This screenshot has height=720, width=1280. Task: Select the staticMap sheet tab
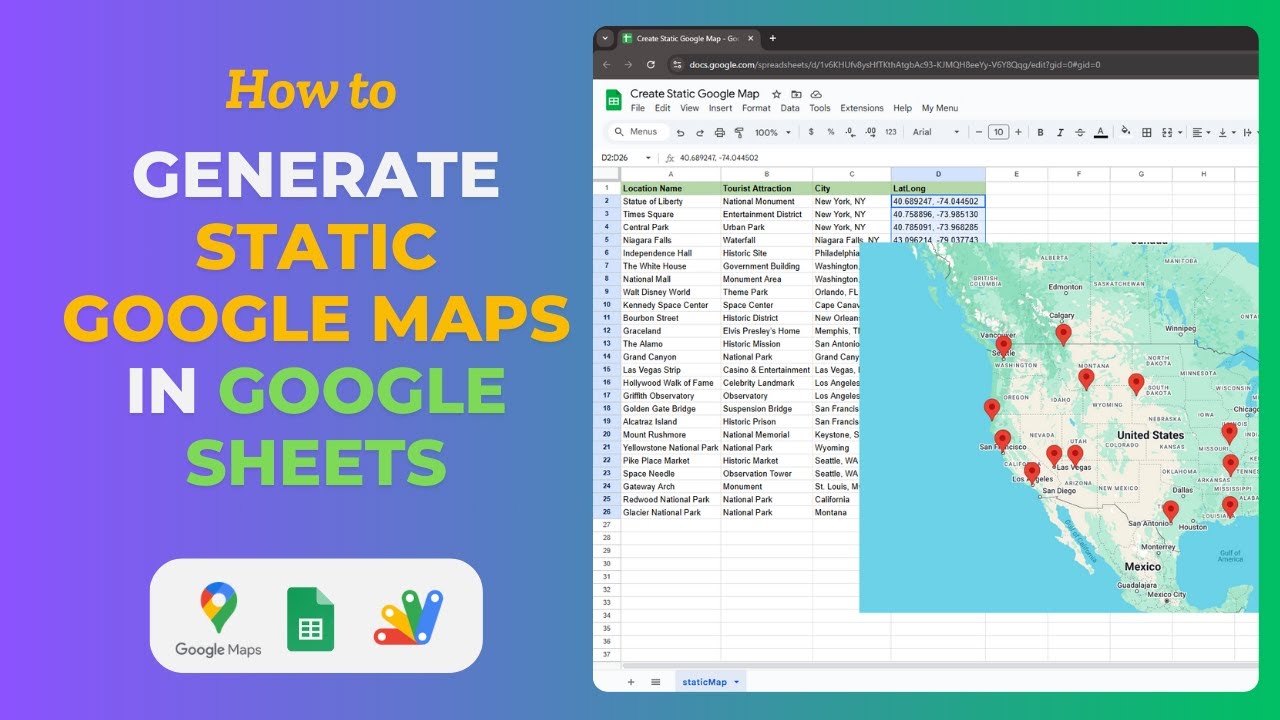(710, 682)
